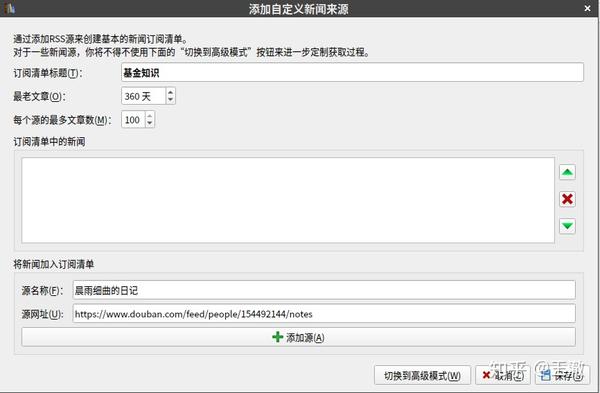Click the 源网址(U) label

[x=42, y=314]
